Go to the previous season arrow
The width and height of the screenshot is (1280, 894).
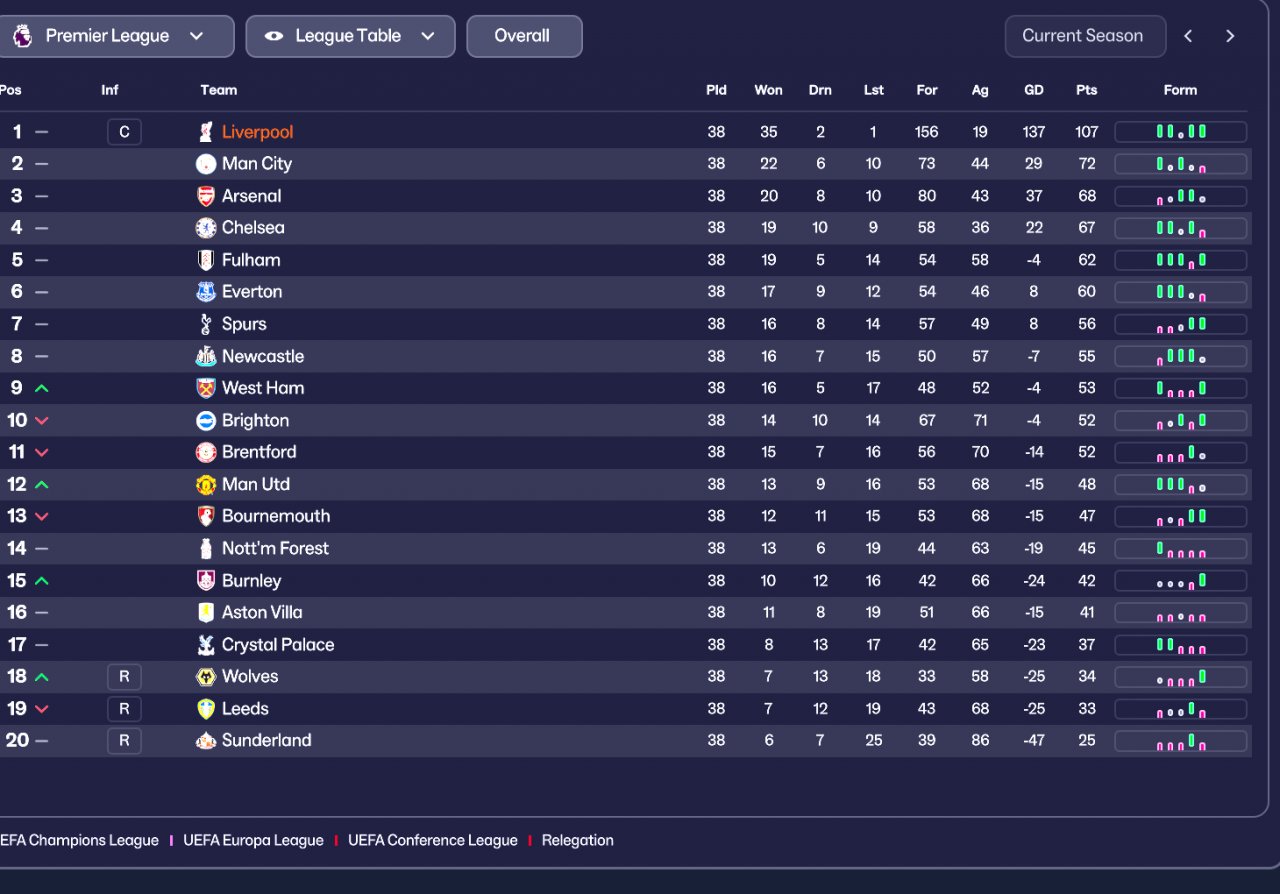1188,36
